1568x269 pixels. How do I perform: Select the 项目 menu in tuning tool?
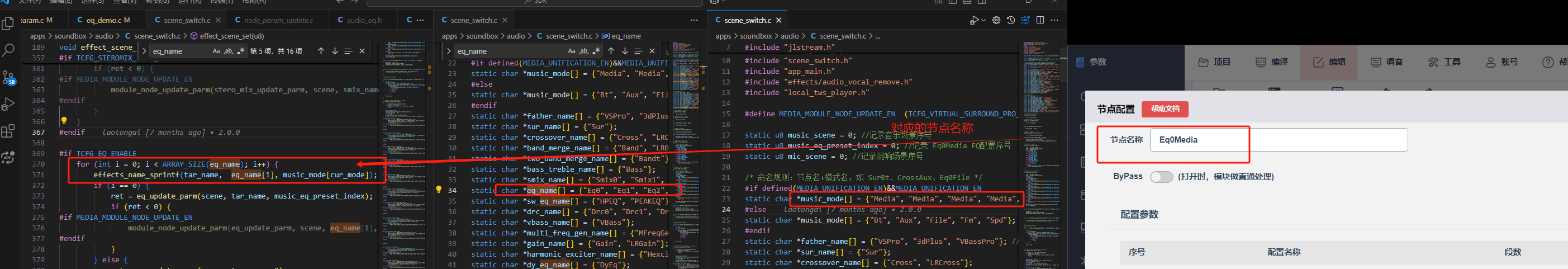pyautogui.click(x=1214, y=62)
